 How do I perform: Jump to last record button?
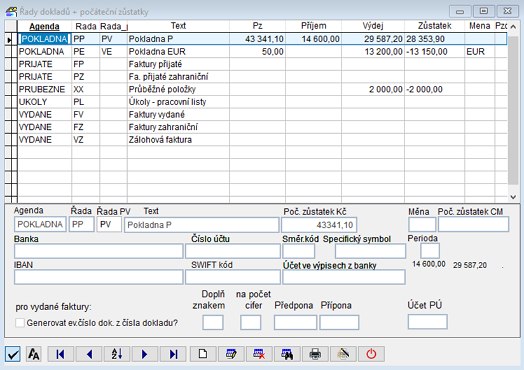[173, 354]
